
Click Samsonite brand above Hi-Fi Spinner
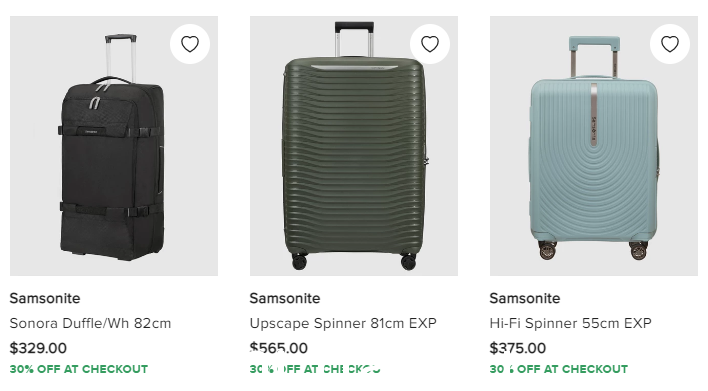click(x=525, y=298)
